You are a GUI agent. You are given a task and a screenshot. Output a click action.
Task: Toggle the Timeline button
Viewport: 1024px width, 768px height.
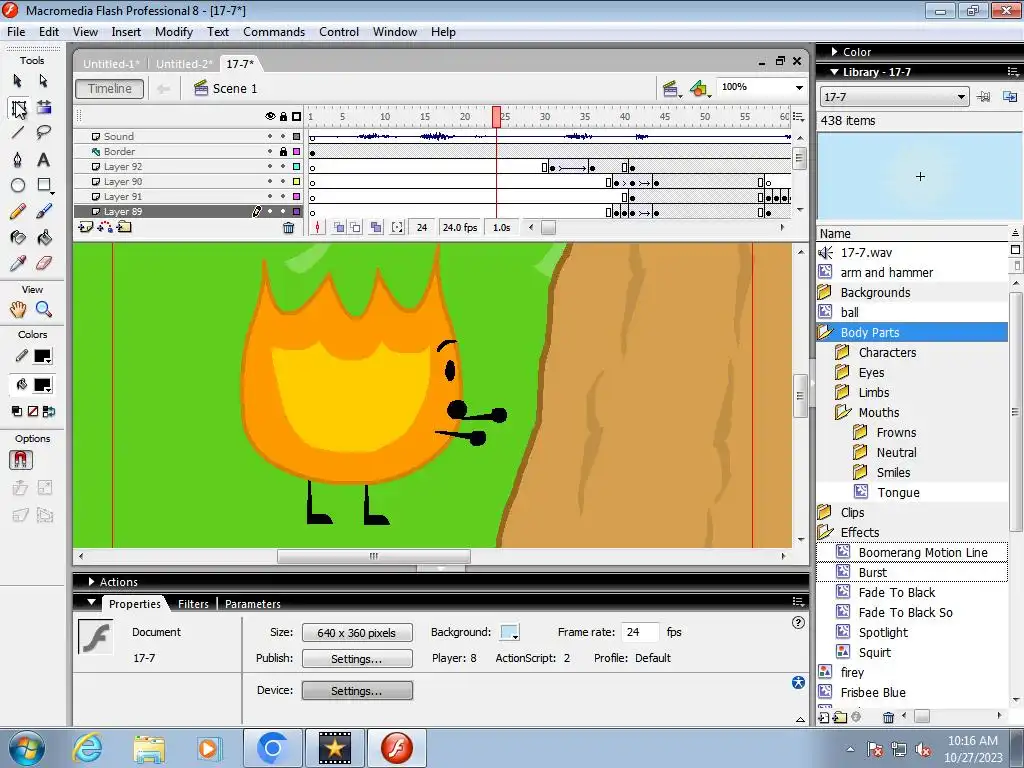point(109,89)
